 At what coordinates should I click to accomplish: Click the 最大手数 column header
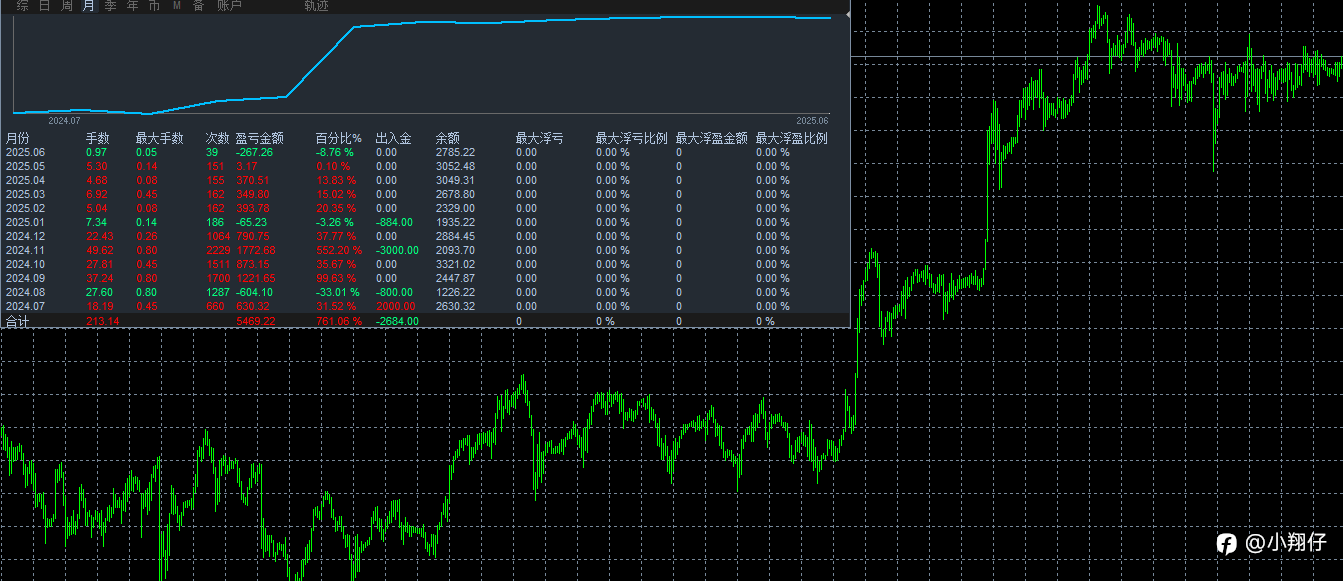point(159,139)
